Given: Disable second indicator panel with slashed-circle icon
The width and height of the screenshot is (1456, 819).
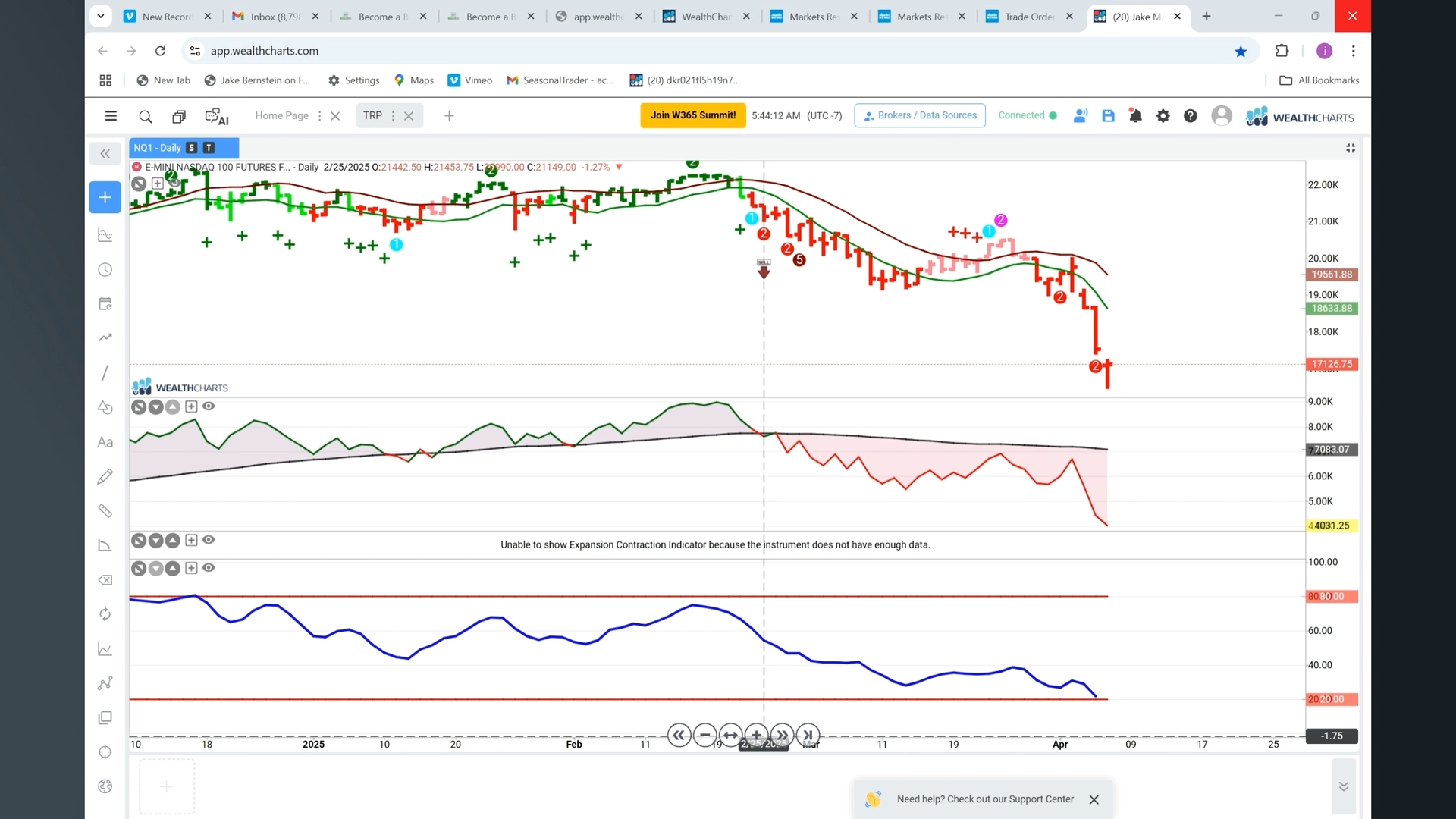Looking at the screenshot, I should 138,407.
